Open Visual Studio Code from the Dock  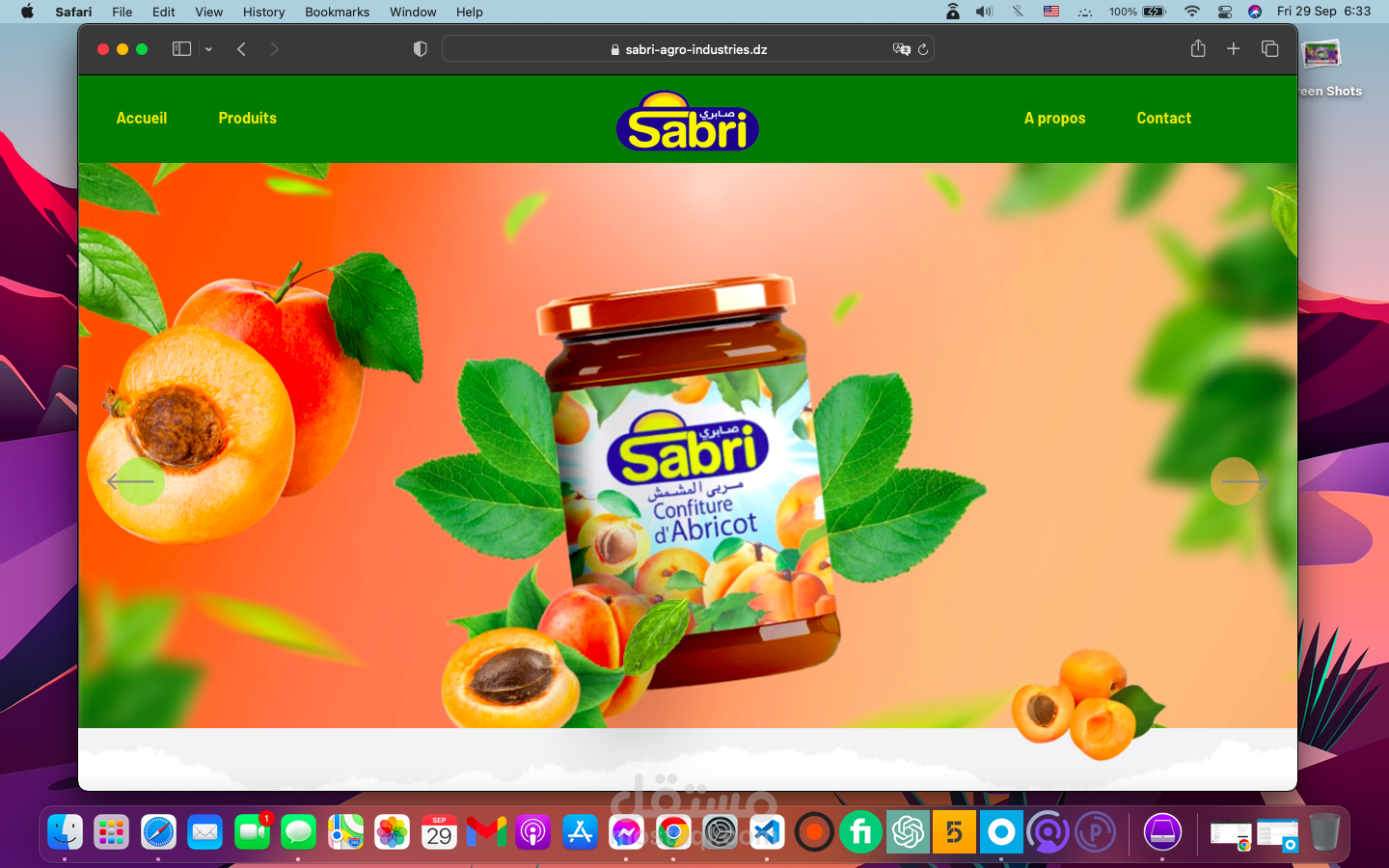click(x=767, y=831)
